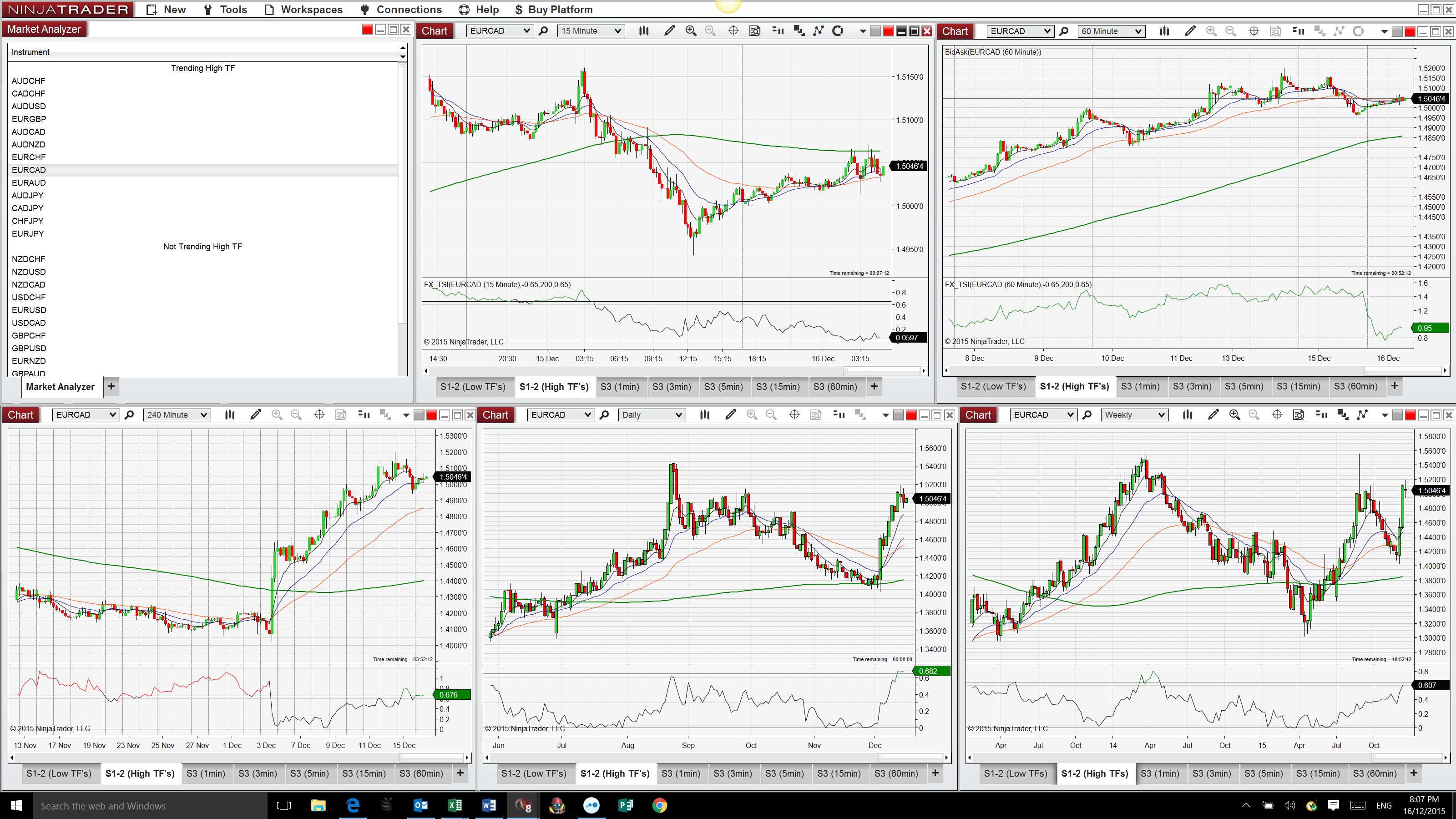The height and width of the screenshot is (819, 1456).
Task: Open chart style candlestick icon on Daily chart
Action: (x=704, y=415)
